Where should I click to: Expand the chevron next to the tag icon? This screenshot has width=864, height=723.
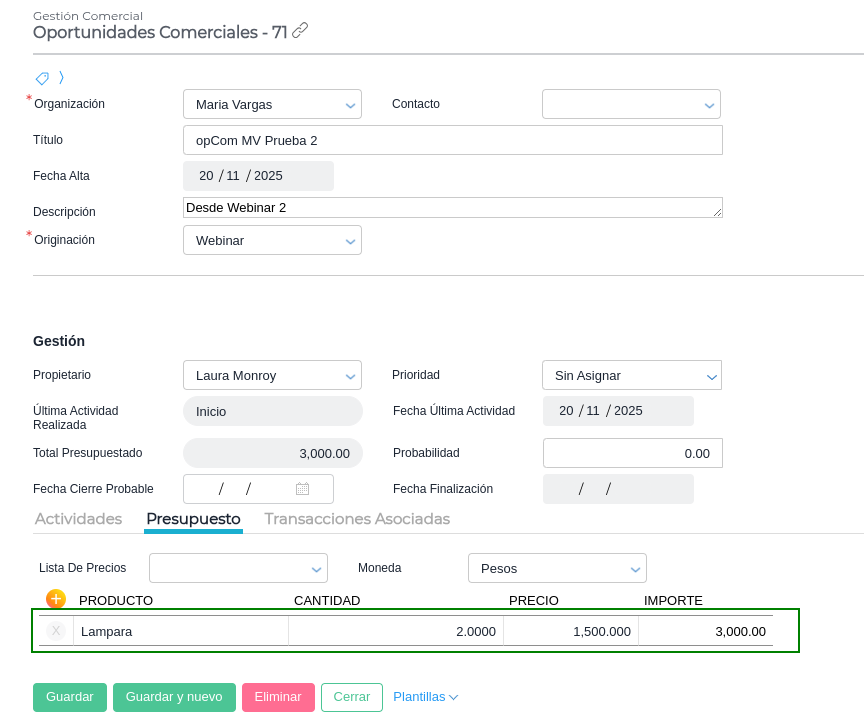coord(61,78)
